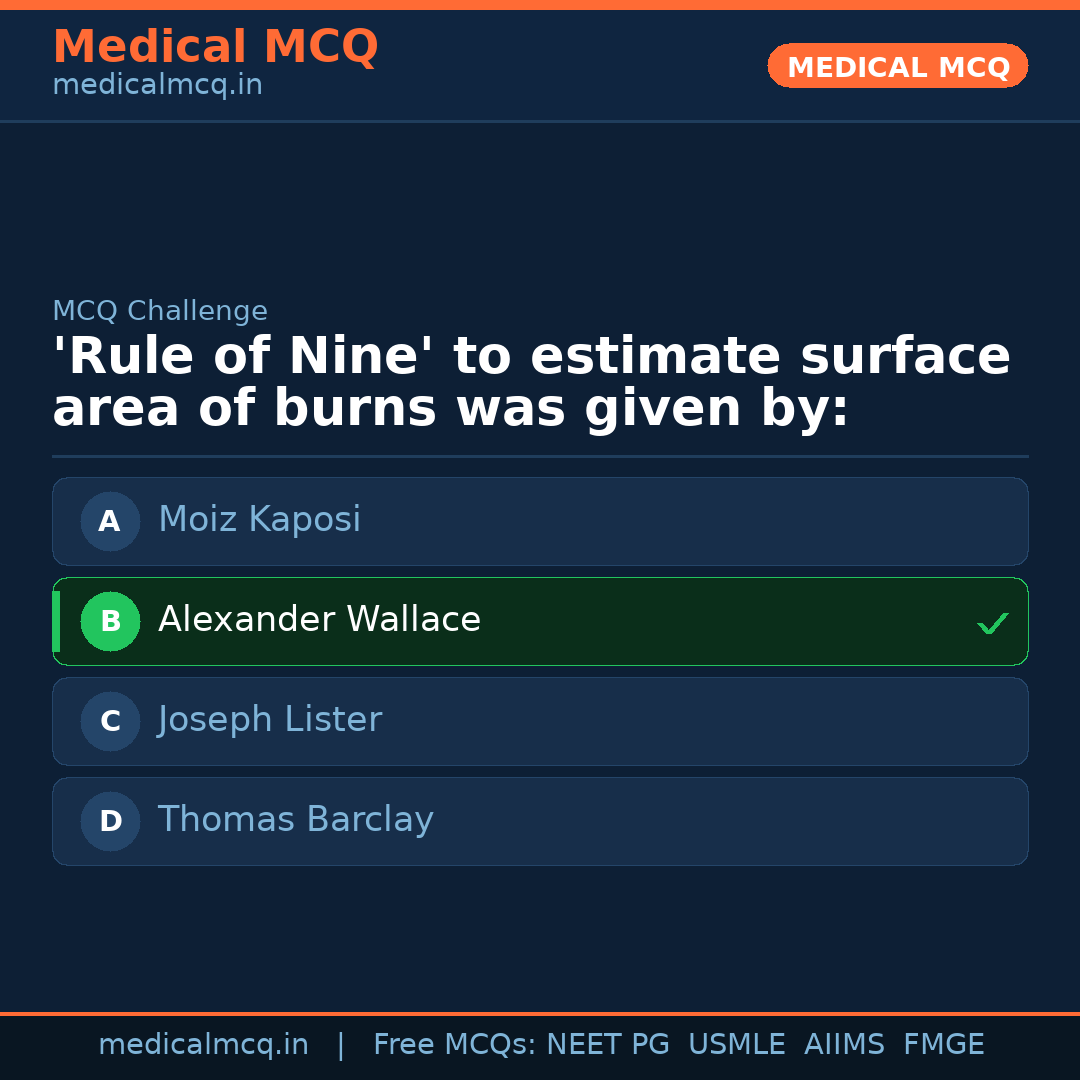Screen dimensions: 1080x1080
Task: Open the medicalmcq.in link in the footer
Action: (203, 1045)
